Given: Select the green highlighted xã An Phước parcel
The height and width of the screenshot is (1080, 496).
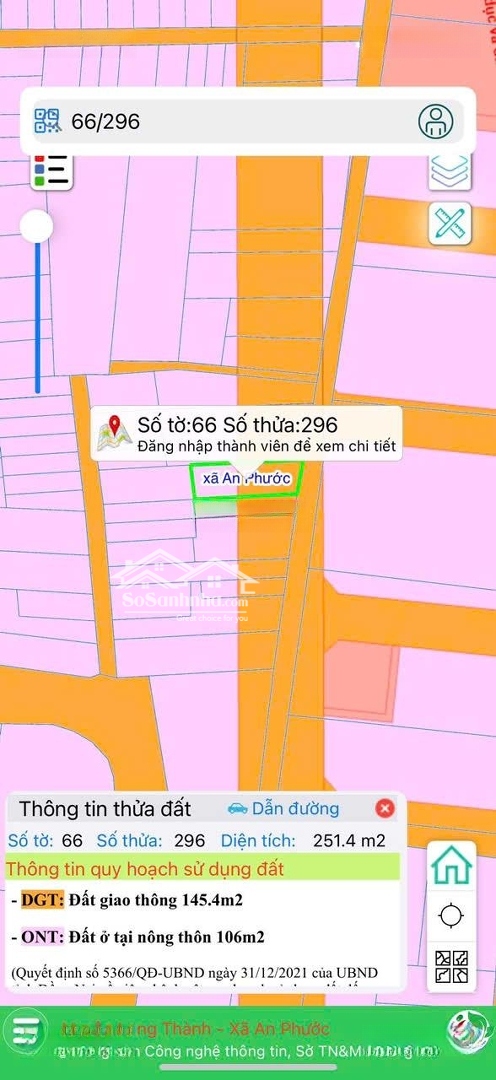Looking at the screenshot, I should coord(245,479).
